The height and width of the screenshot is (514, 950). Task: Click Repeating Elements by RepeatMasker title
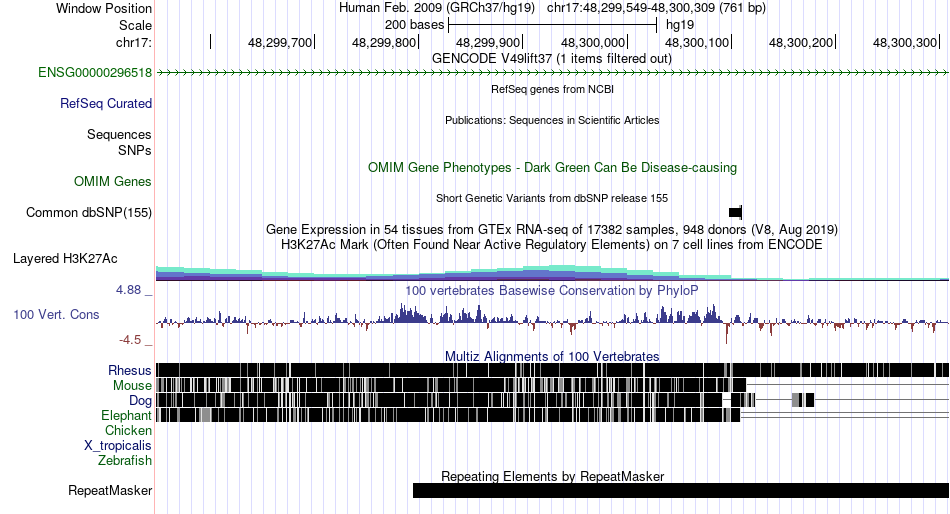tap(553, 476)
